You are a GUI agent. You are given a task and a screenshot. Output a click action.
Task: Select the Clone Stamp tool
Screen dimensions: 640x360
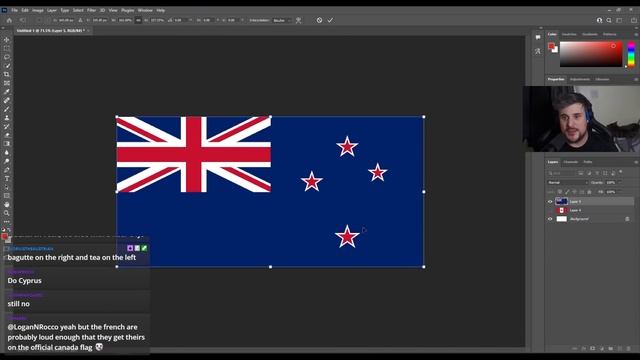pyautogui.click(x=7, y=118)
